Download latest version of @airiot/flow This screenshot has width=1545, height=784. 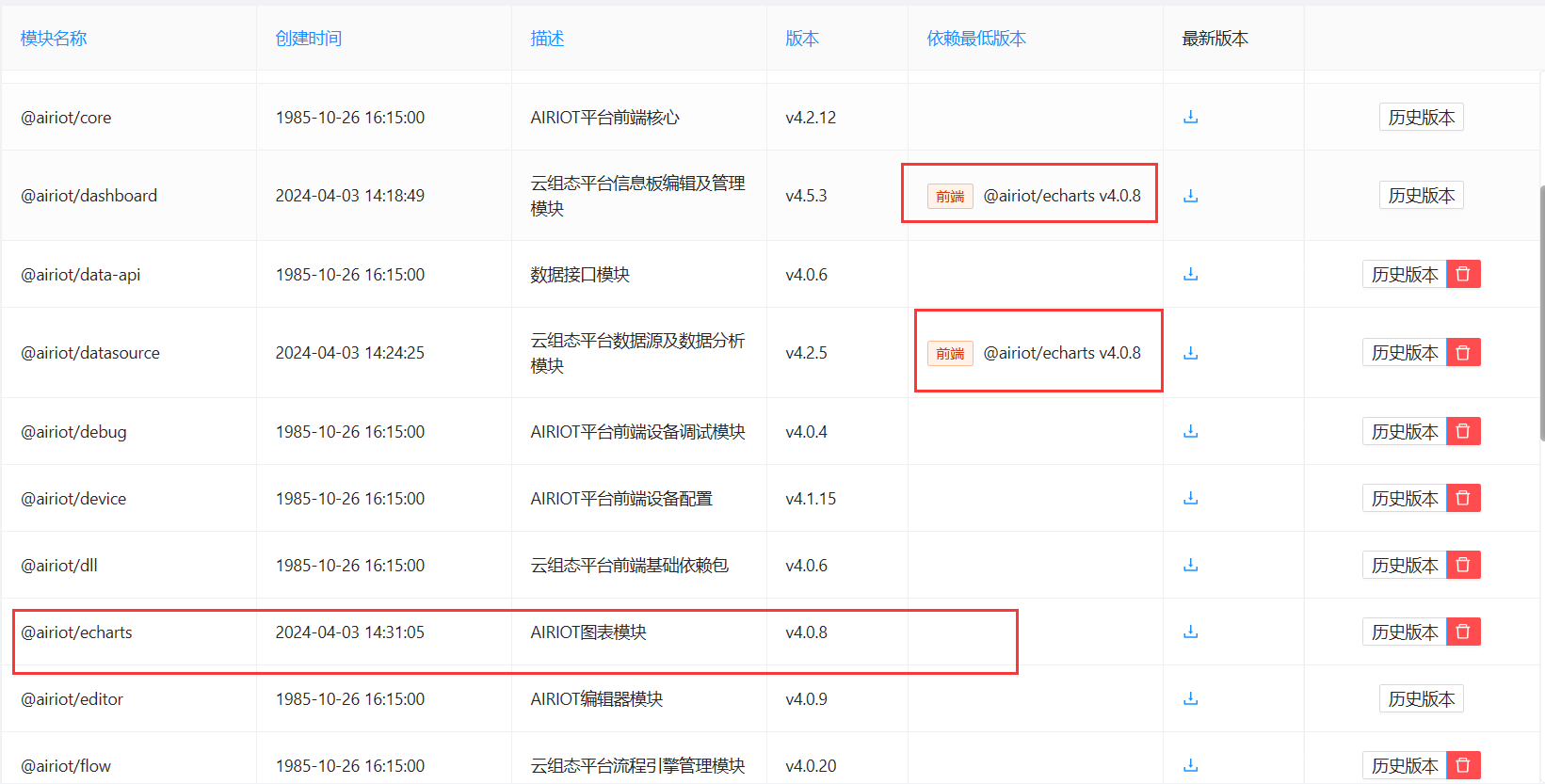pos(1190,765)
